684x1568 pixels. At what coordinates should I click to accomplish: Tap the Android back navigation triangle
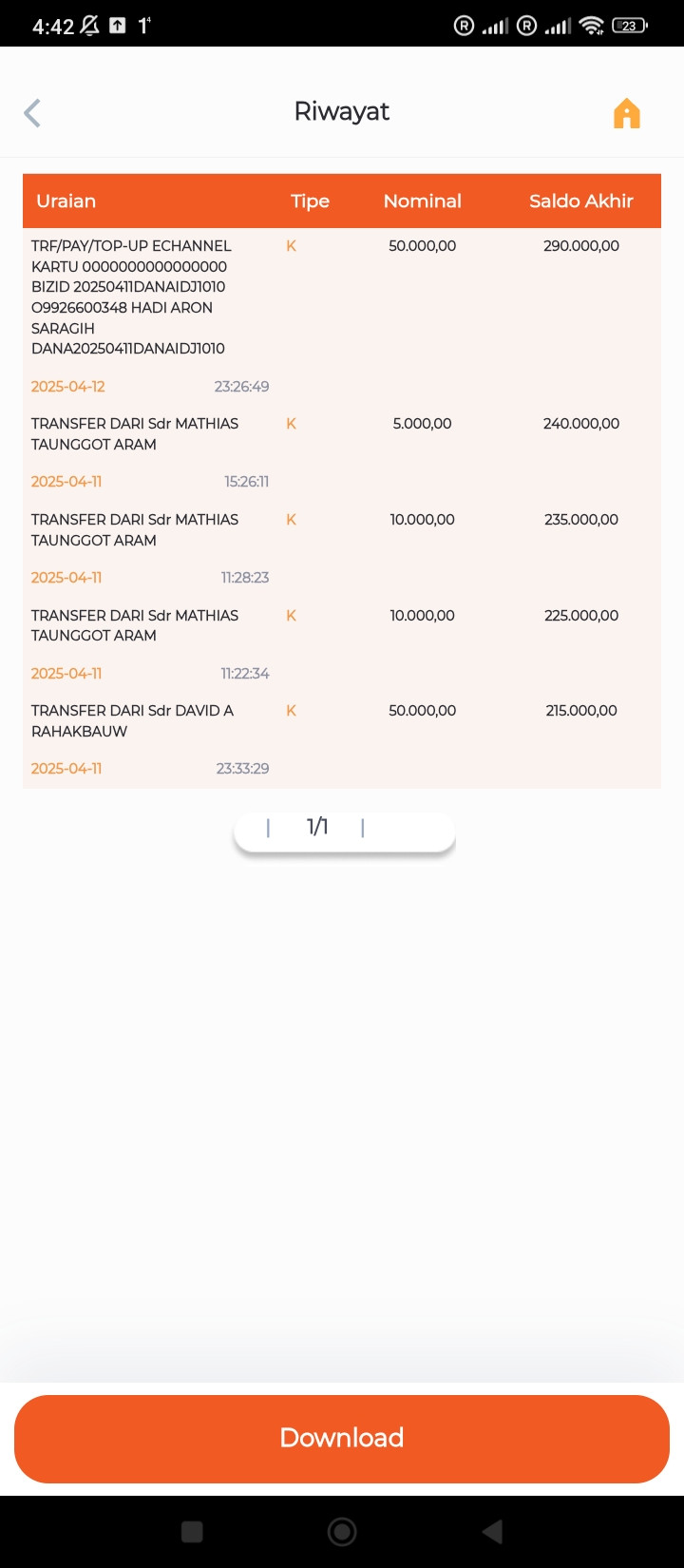coord(492,1531)
